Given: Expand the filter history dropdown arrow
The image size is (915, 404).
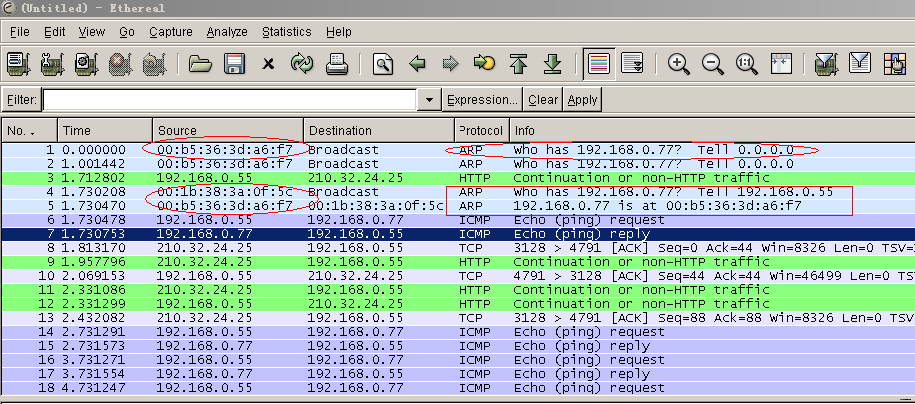Looking at the screenshot, I should point(429,100).
